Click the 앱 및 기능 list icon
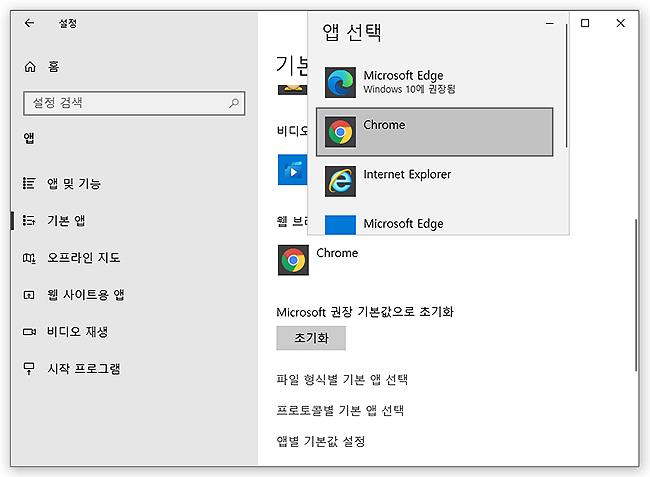Viewport: 650px width, 477px height. tap(29, 183)
